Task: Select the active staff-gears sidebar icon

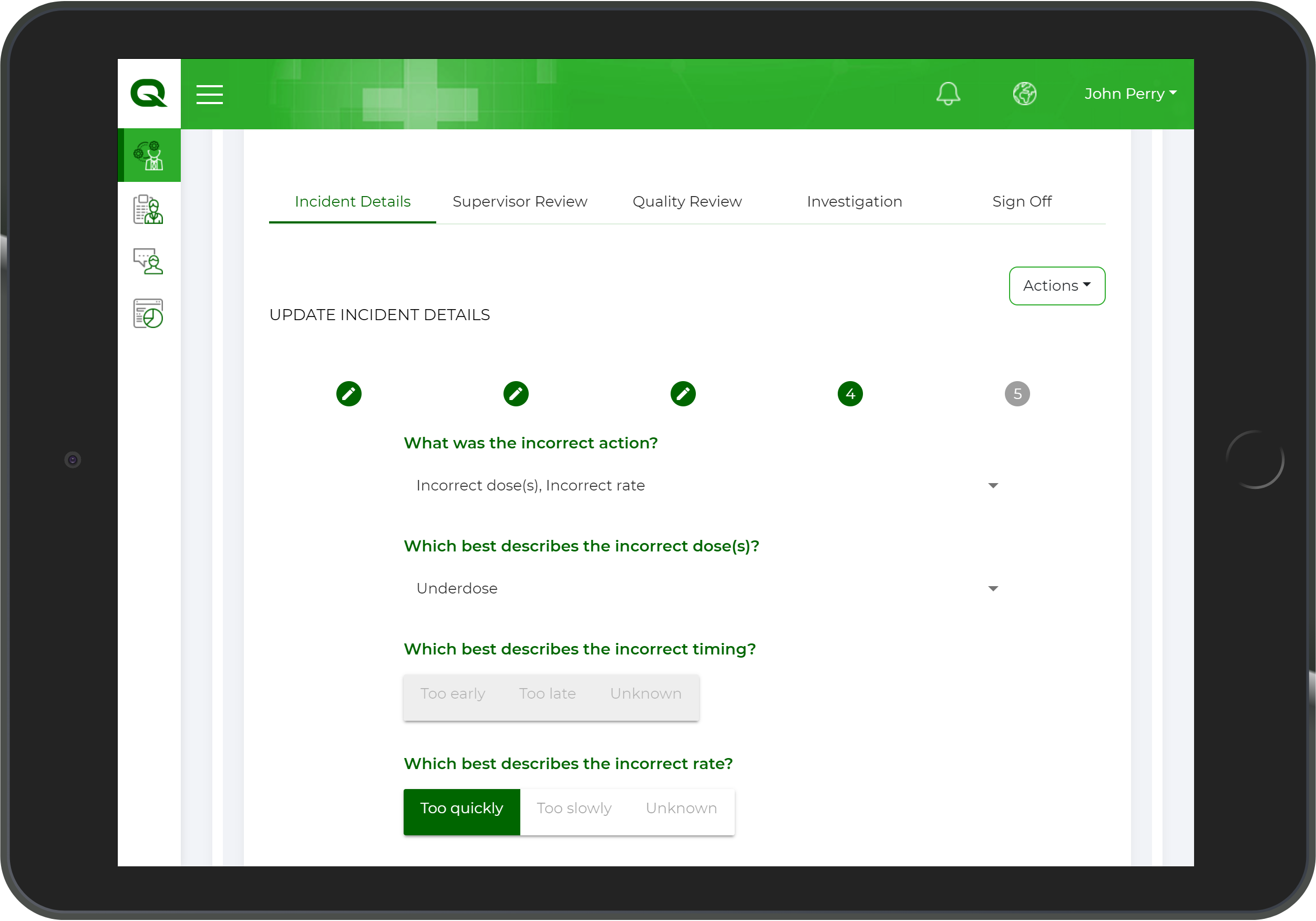Action: pyautogui.click(x=148, y=156)
